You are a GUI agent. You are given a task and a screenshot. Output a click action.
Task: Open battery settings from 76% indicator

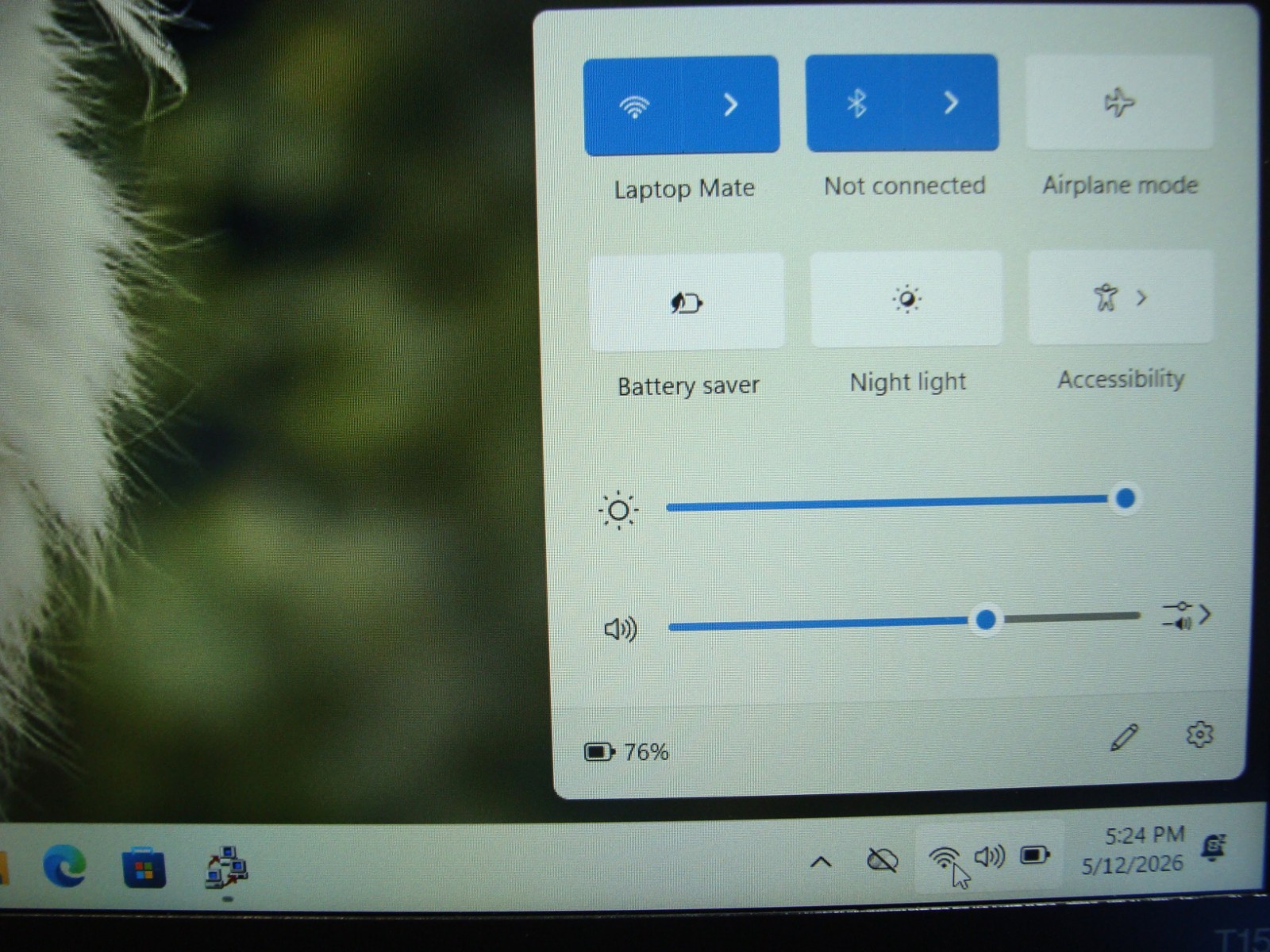tap(626, 751)
